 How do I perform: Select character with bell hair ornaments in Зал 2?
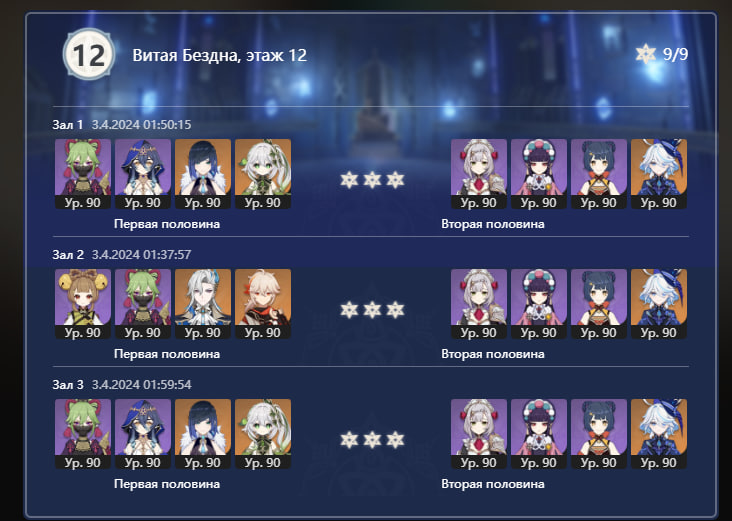pyautogui.click(x=83, y=303)
